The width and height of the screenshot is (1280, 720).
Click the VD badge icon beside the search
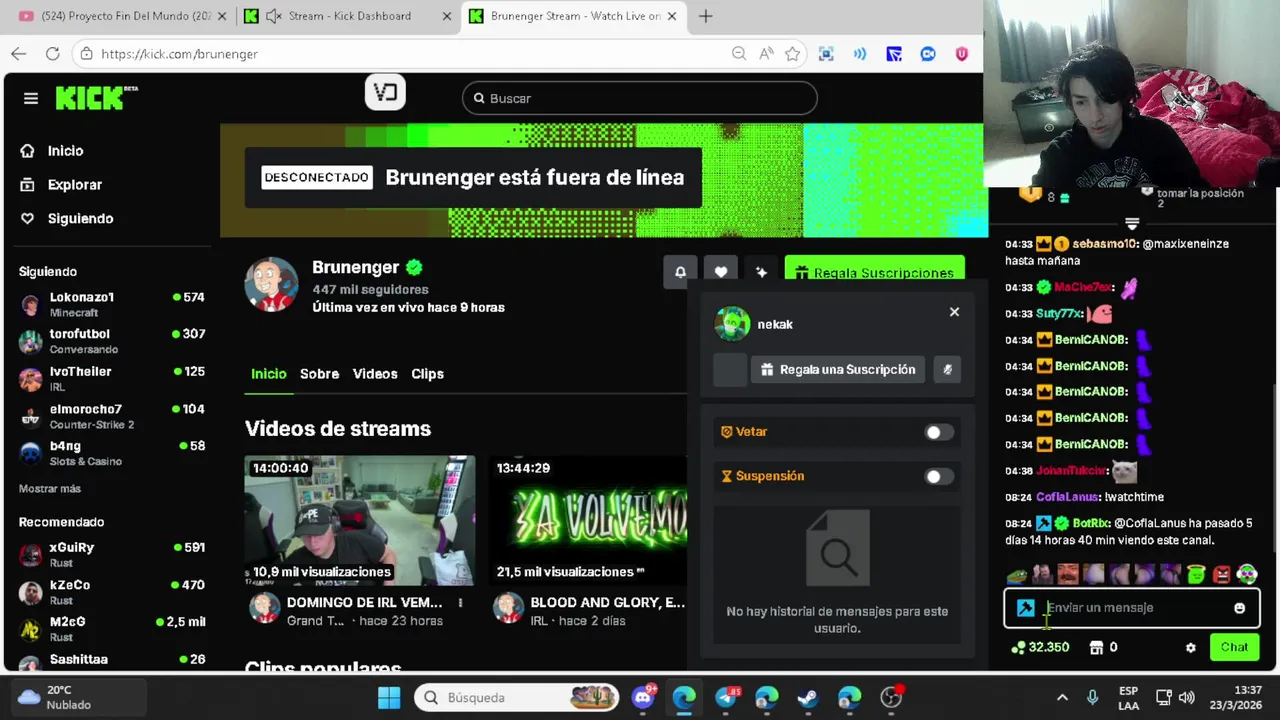385,93
